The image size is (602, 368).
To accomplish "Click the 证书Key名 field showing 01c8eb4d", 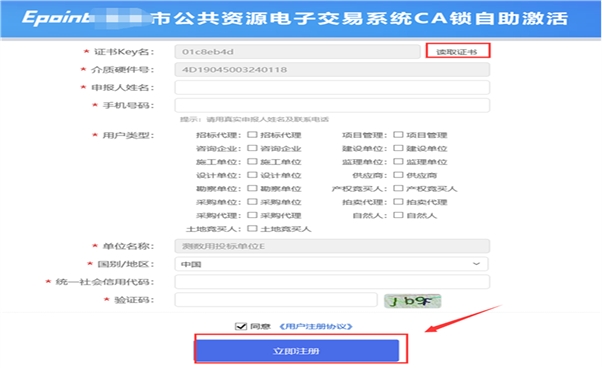I will click(x=298, y=52).
